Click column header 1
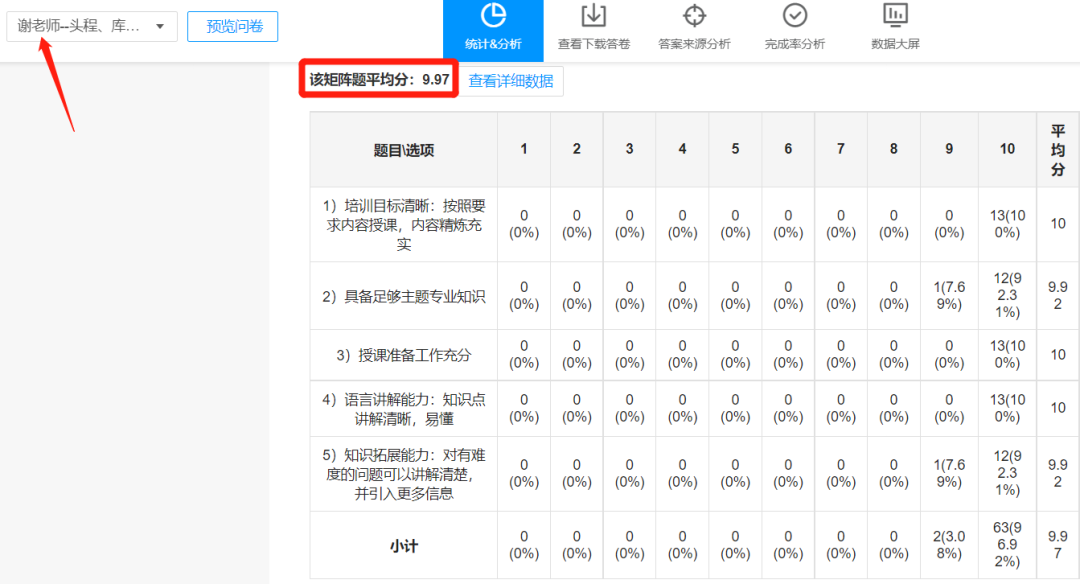The width and height of the screenshot is (1080, 584). (524, 149)
